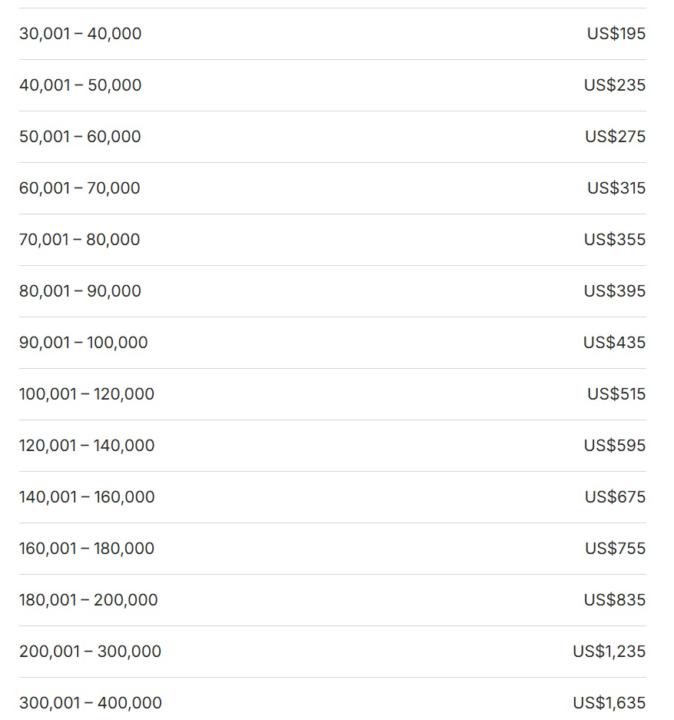Click the 40,001 – 50,000 range label
Viewport: 674px width, 720px height.
click(80, 85)
